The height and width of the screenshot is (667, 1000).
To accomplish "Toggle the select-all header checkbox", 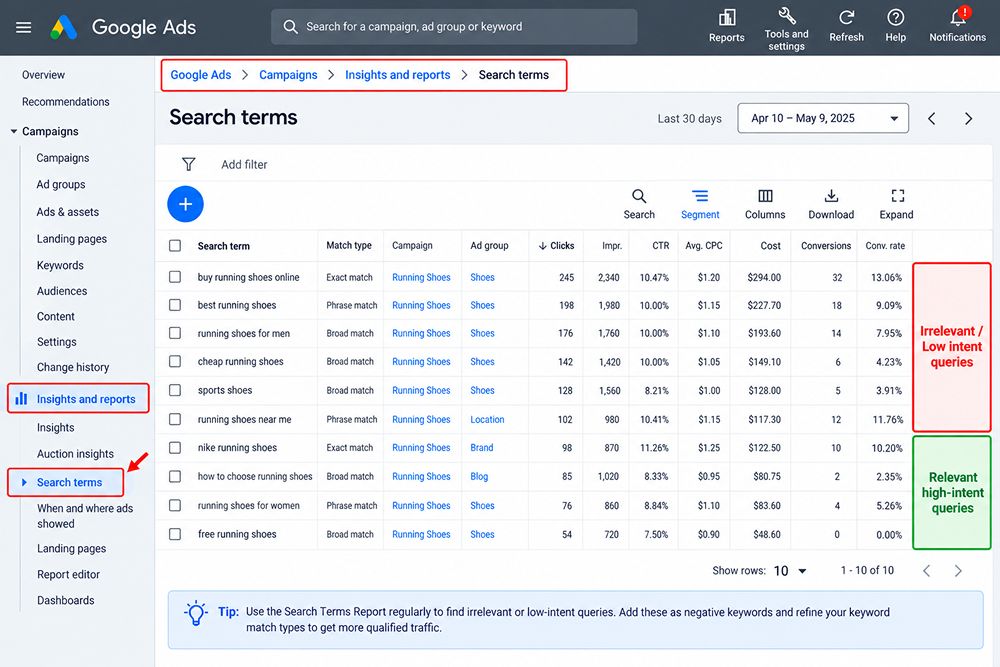I will coord(175,246).
